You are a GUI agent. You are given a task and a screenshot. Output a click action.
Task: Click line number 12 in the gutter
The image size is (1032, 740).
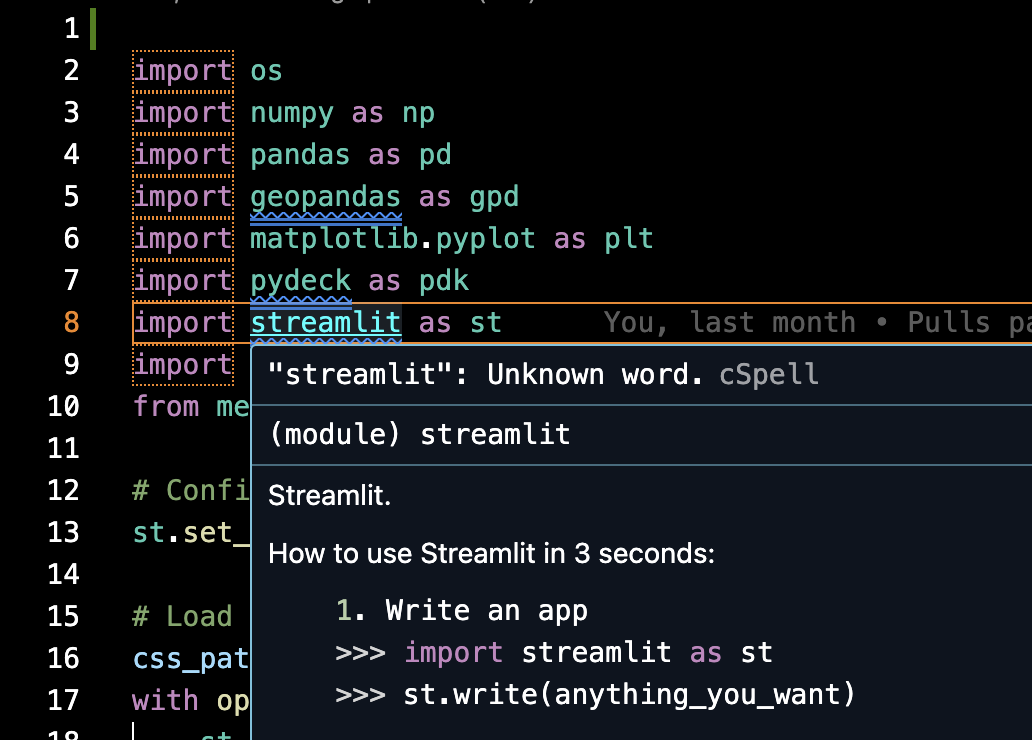point(63,490)
